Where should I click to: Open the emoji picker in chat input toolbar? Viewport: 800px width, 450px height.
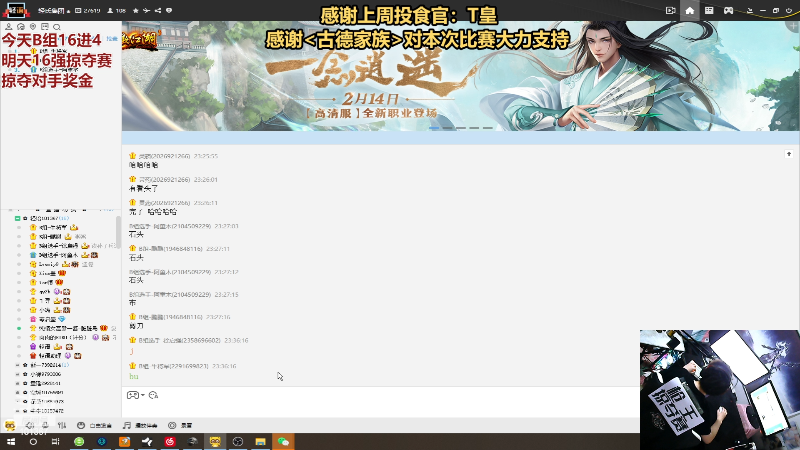154,395
